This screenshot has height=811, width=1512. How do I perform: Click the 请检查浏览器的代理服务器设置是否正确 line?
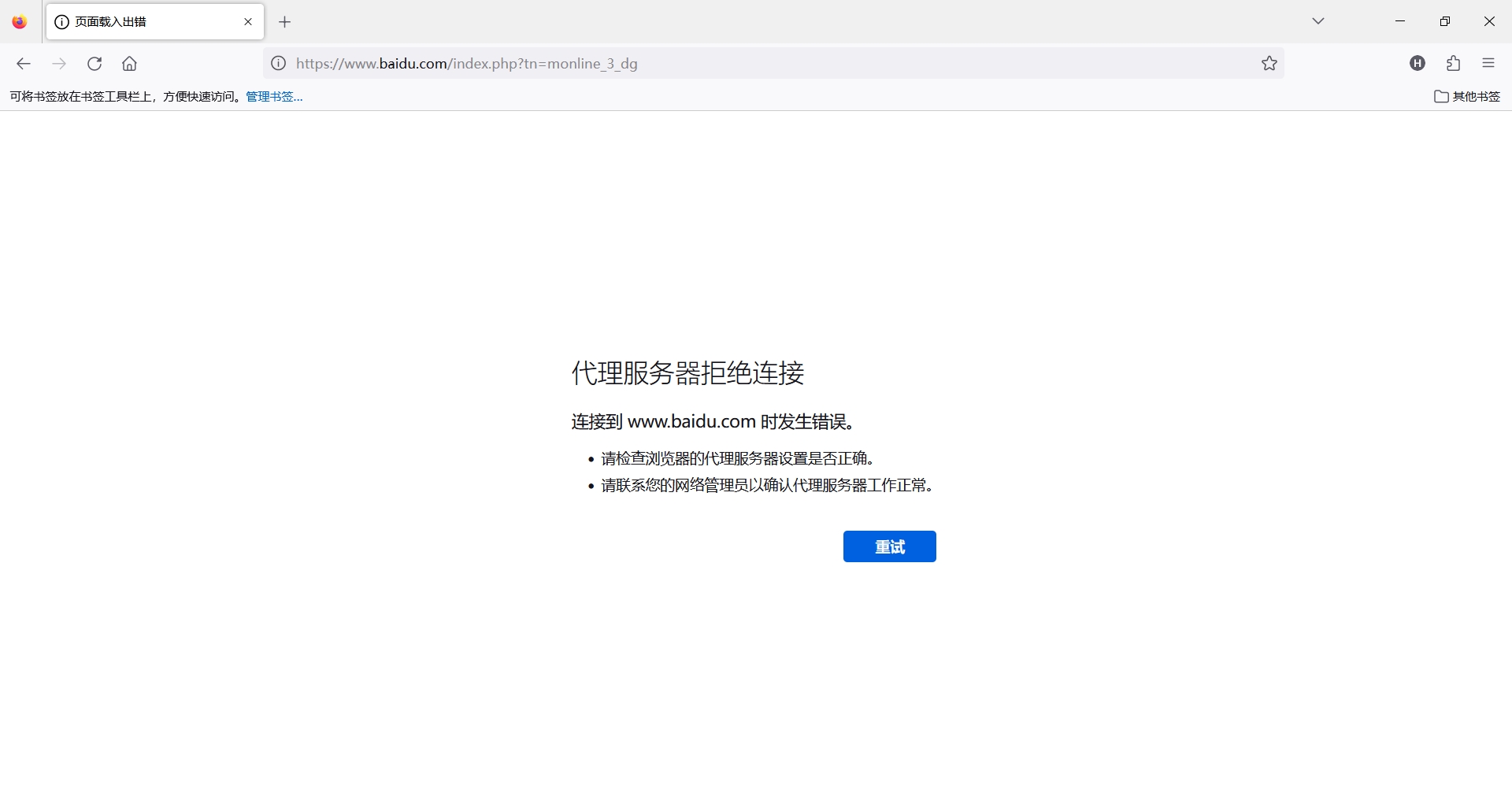(738, 459)
